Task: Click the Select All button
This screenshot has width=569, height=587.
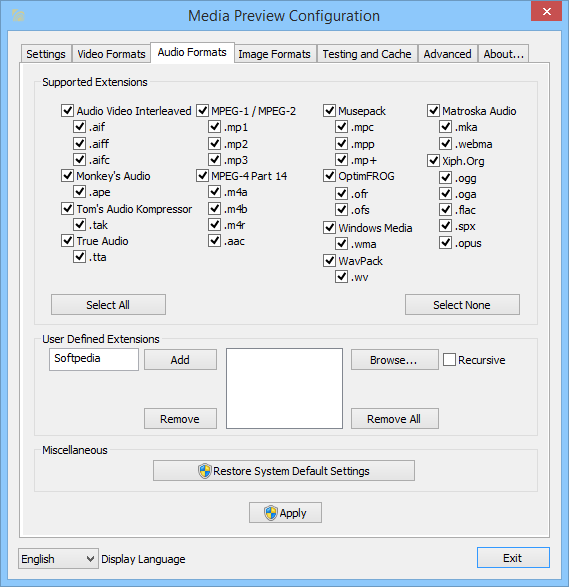Action: click(108, 305)
